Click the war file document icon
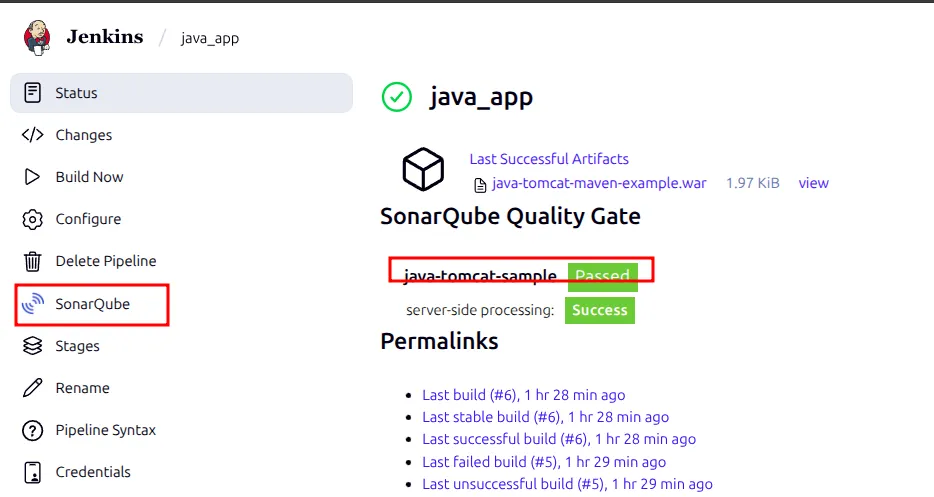The height and width of the screenshot is (497, 934). (480, 185)
